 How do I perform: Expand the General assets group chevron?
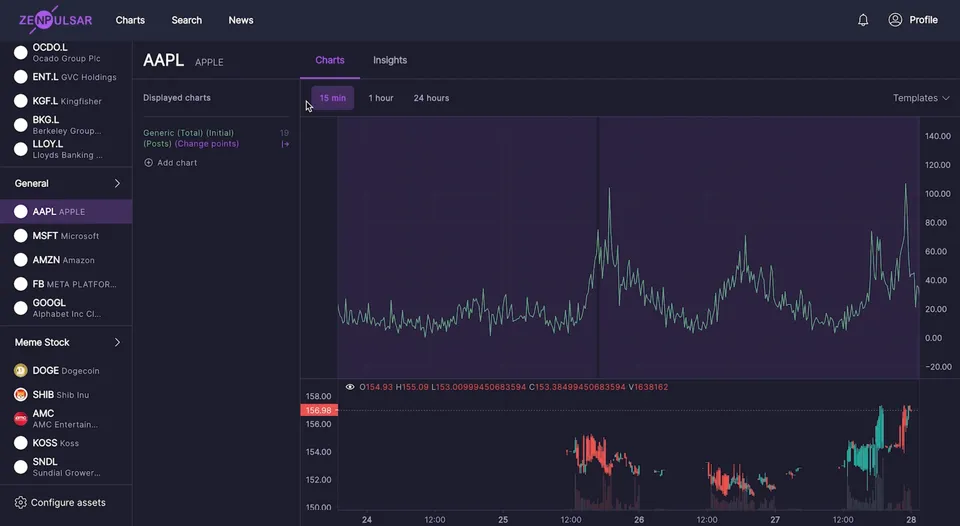click(x=117, y=183)
